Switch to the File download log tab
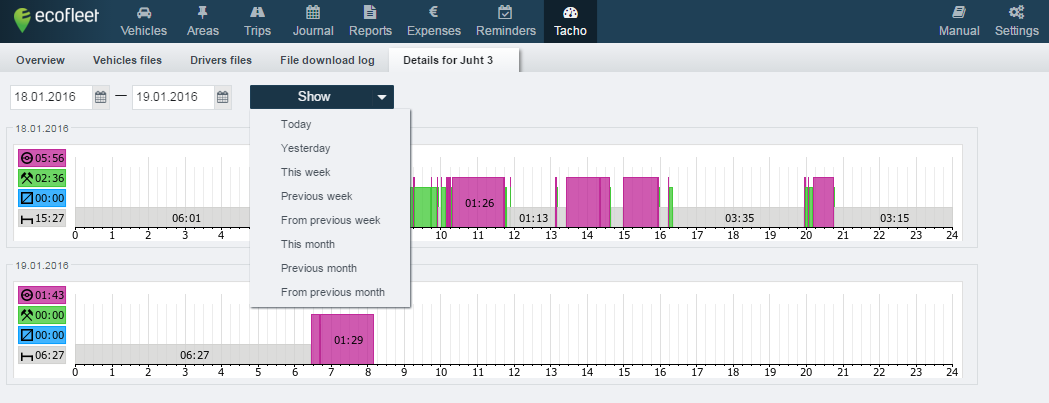 327,60
